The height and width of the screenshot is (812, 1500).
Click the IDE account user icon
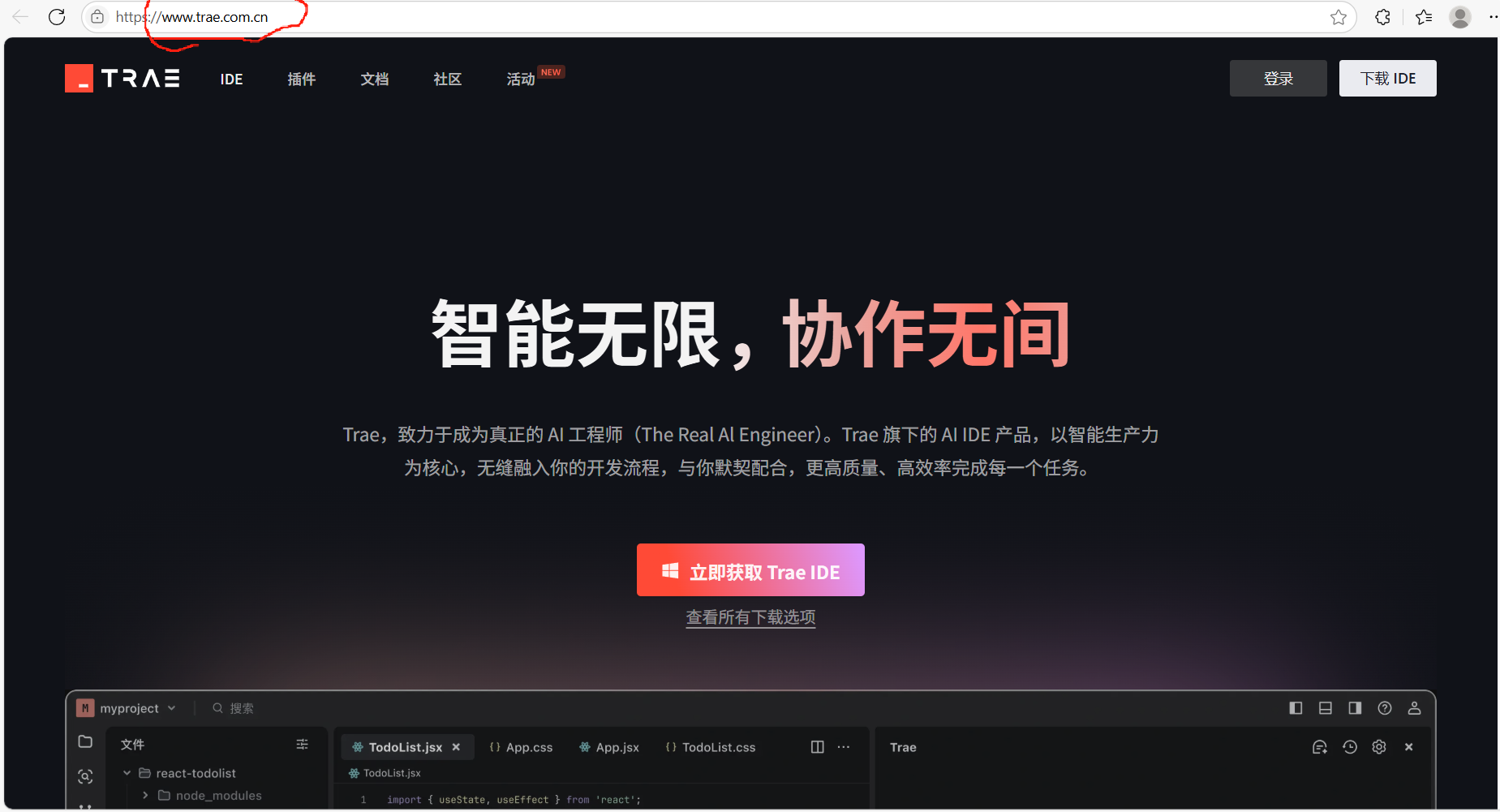[x=1414, y=708]
